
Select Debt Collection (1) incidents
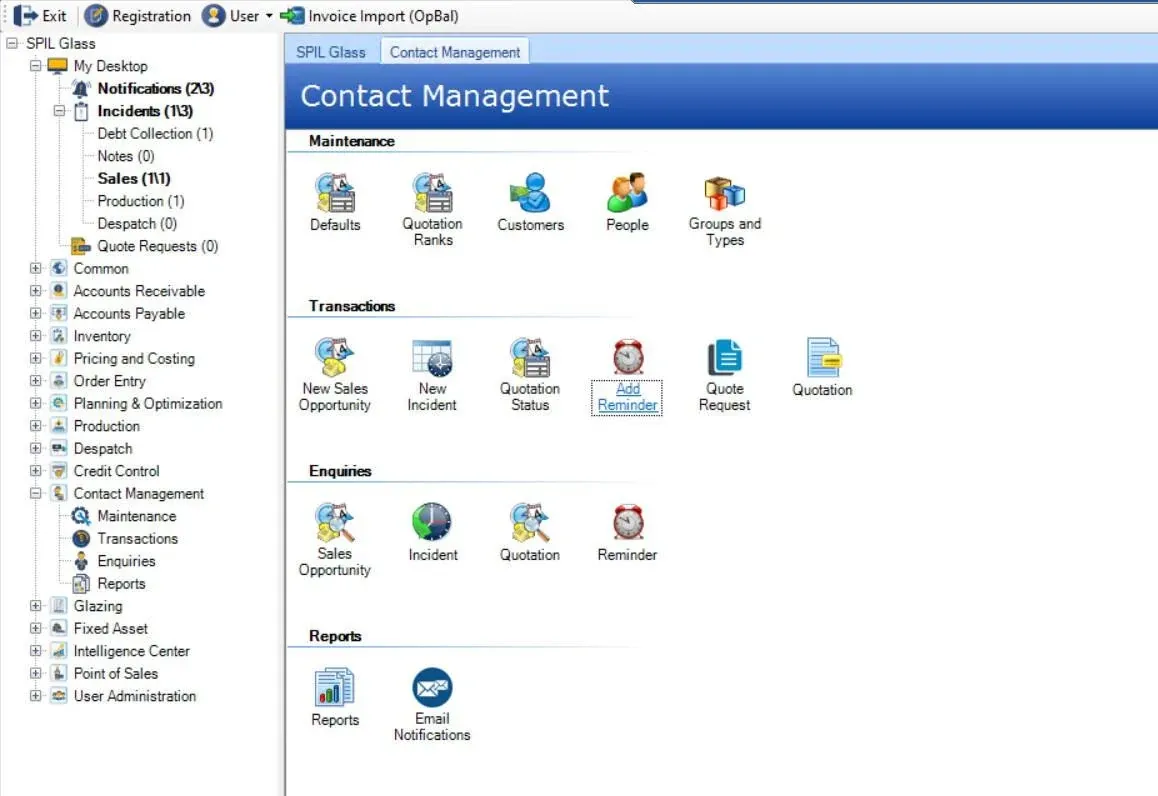click(155, 134)
